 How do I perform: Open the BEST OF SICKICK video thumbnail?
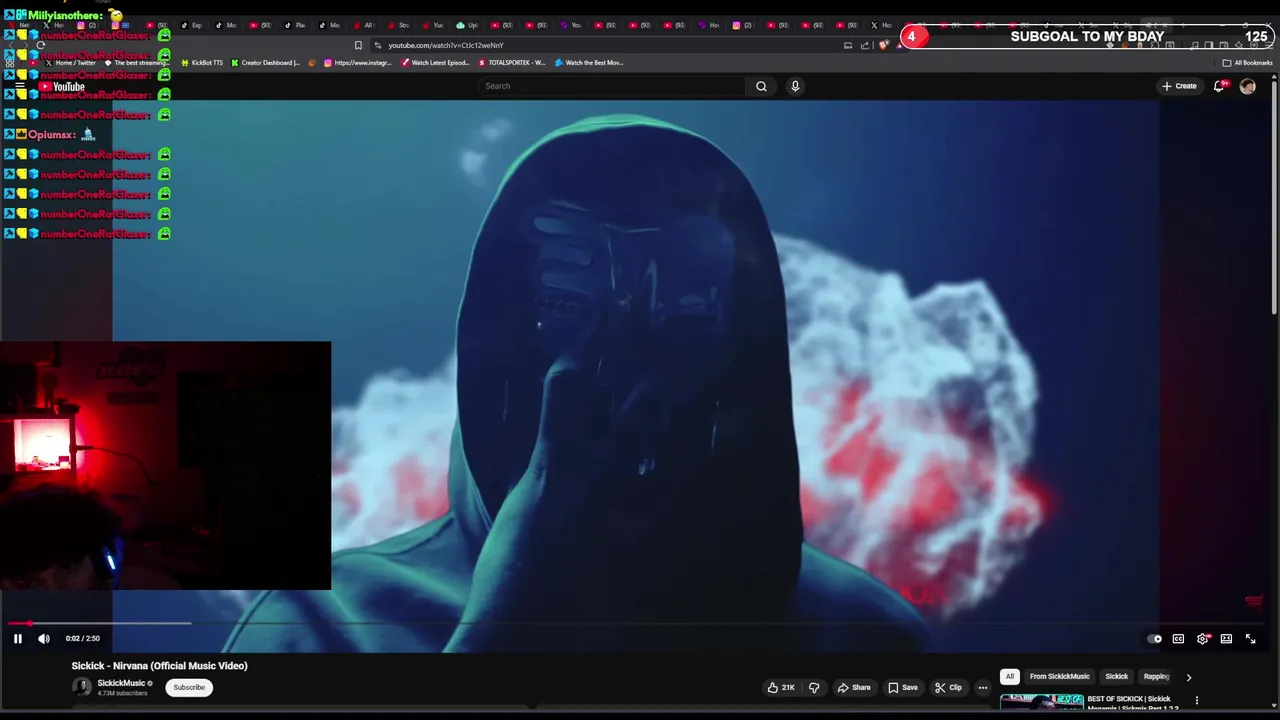(1041, 701)
